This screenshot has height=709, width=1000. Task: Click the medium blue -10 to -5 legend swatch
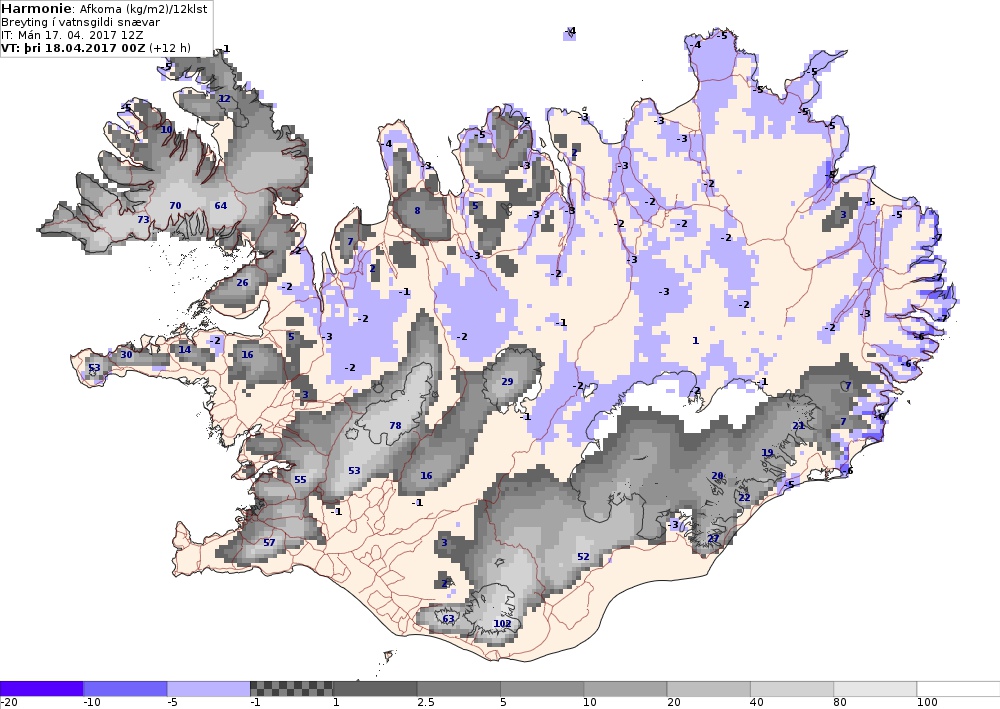[x=125, y=689]
